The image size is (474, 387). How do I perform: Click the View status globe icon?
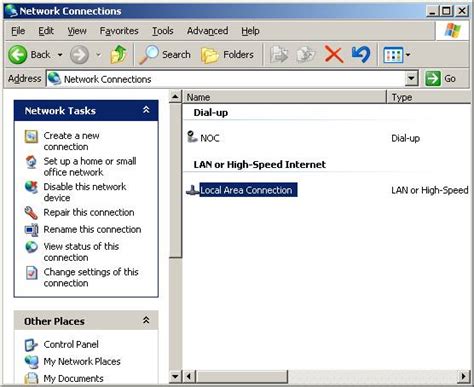click(x=31, y=247)
